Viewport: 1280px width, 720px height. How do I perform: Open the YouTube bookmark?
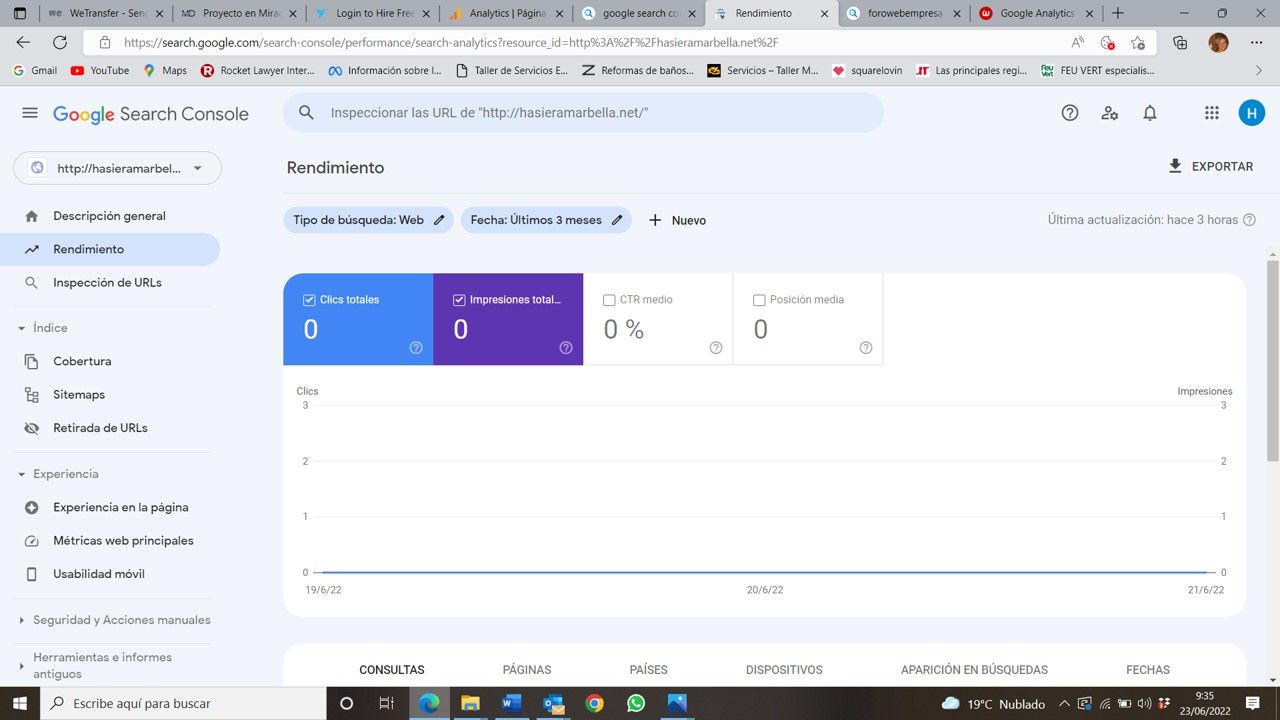(100, 71)
